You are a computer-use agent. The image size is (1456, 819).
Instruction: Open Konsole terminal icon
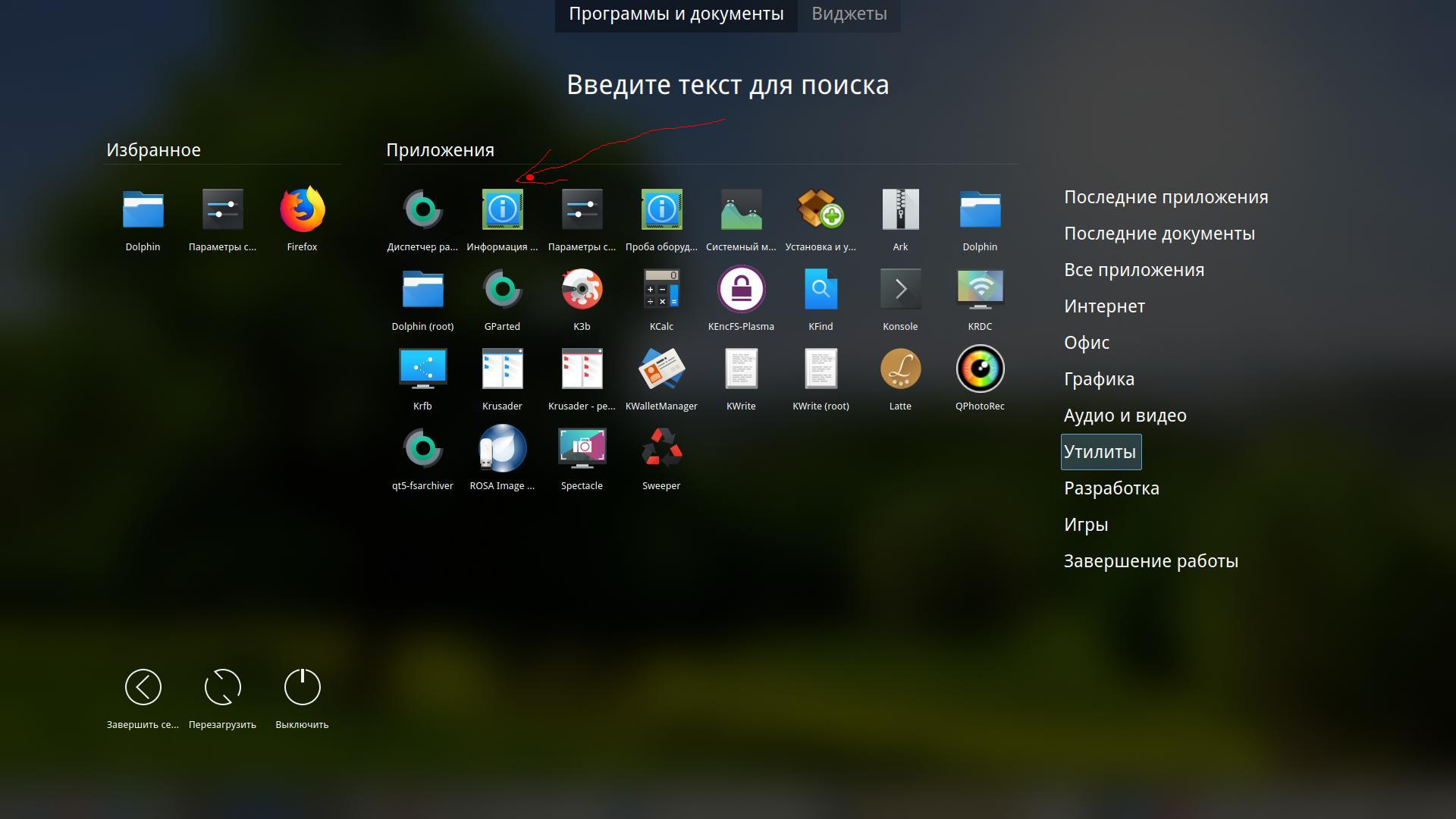(900, 290)
